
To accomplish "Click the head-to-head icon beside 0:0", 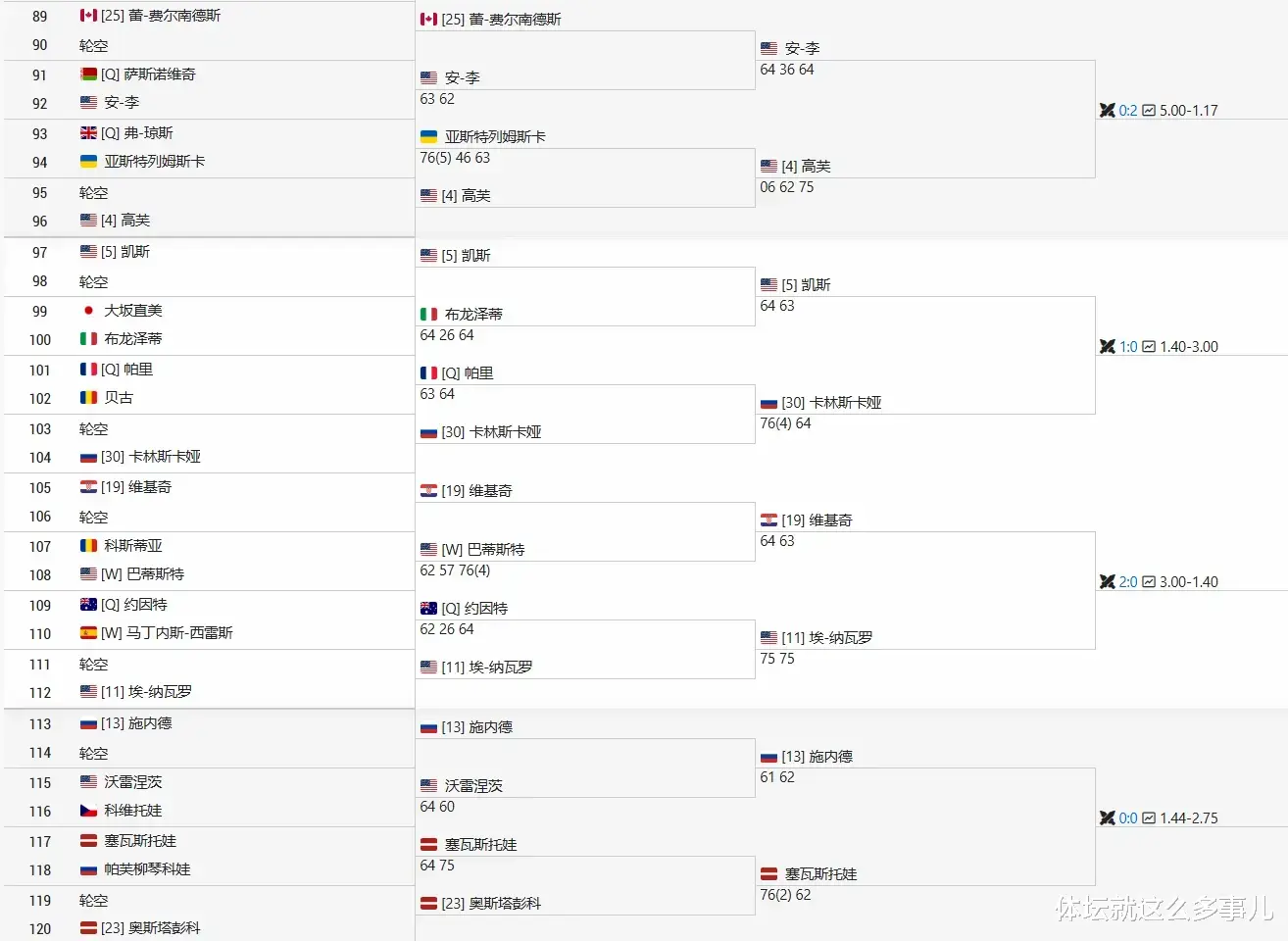I will point(1108,818).
